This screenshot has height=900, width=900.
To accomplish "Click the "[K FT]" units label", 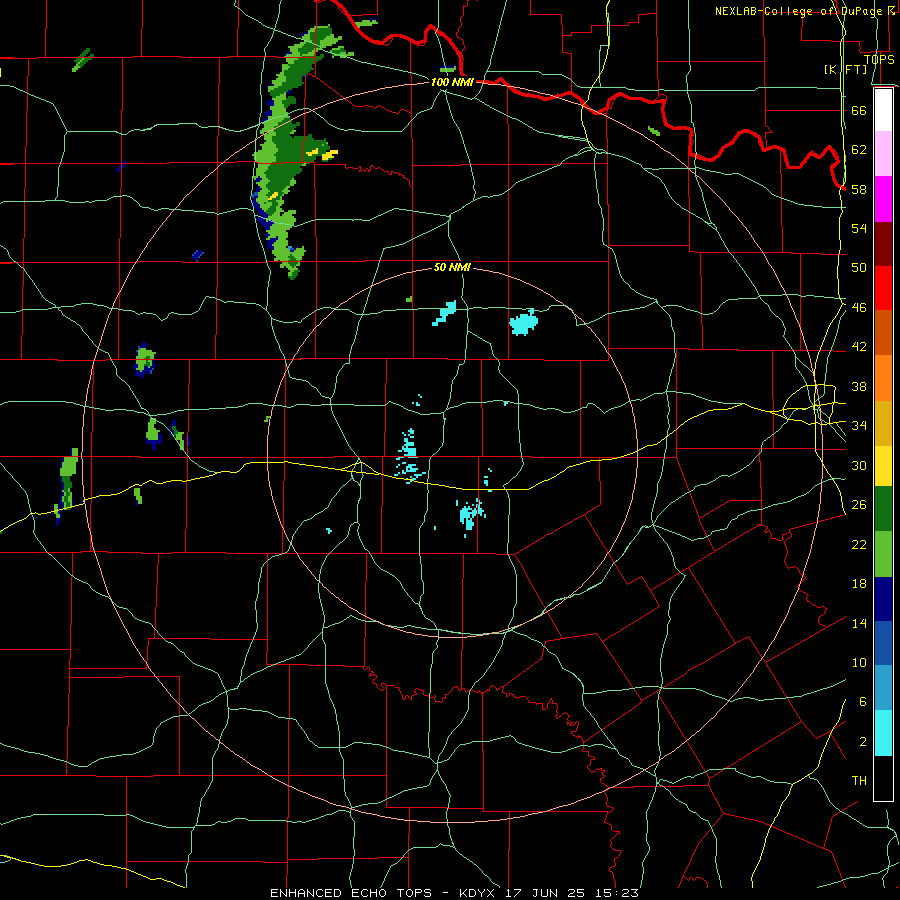I will tap(845, 69).
